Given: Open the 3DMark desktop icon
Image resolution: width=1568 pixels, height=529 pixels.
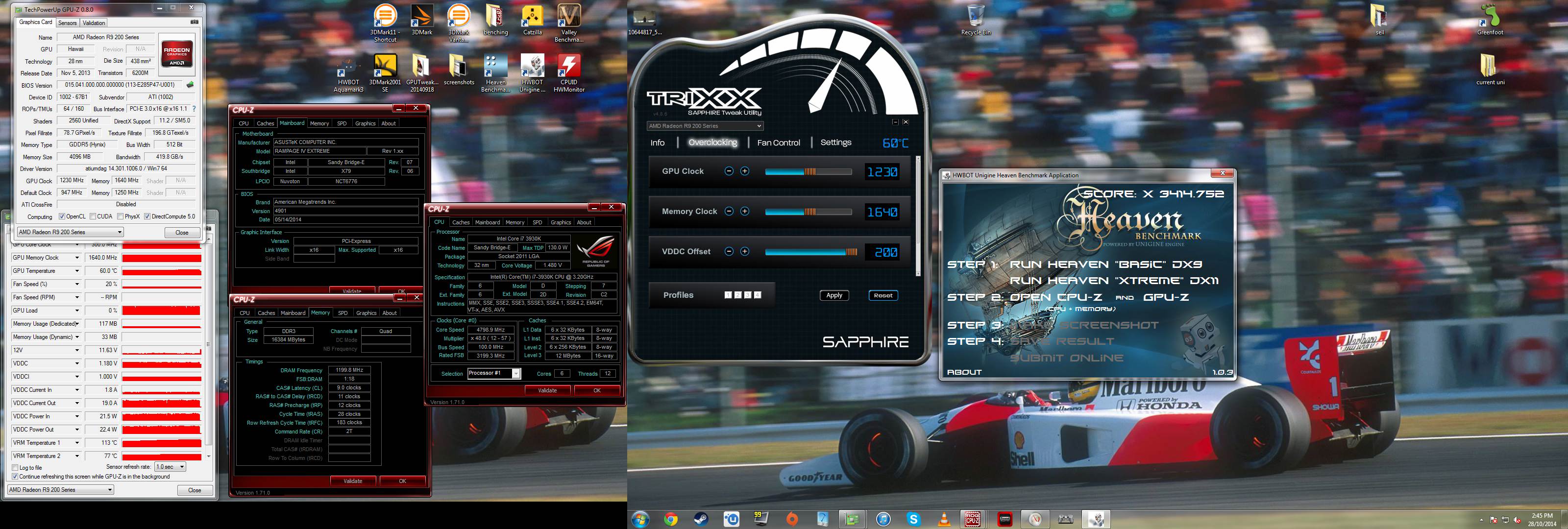Looking at the screenshot, I should (x=422, y=20).
